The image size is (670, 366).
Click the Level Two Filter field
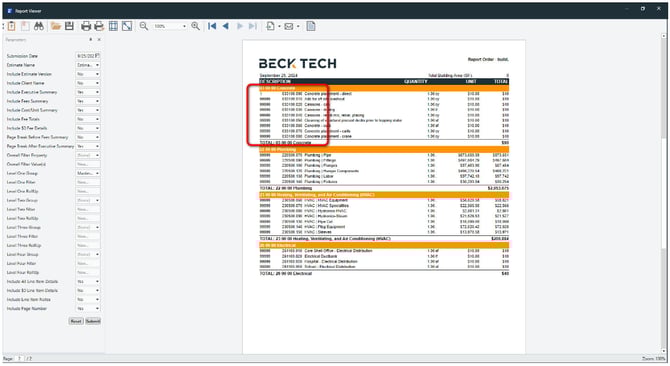click(x=88, y=209)
